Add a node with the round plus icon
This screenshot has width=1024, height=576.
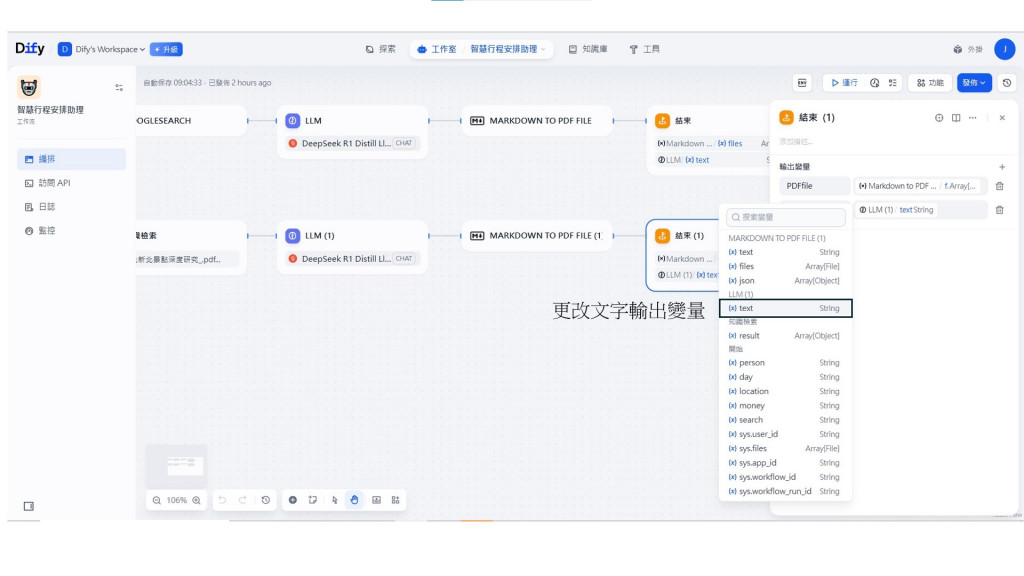[293, 500]
